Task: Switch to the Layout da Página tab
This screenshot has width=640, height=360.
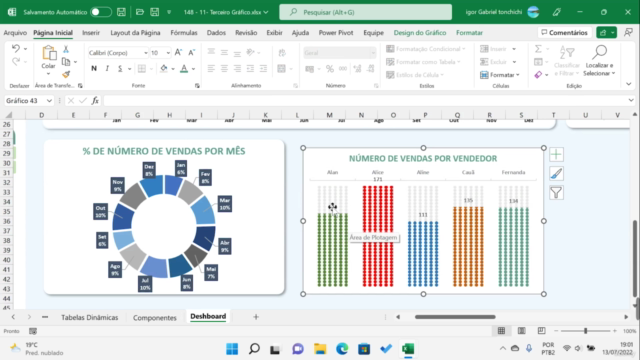Action: coord(135,33)
